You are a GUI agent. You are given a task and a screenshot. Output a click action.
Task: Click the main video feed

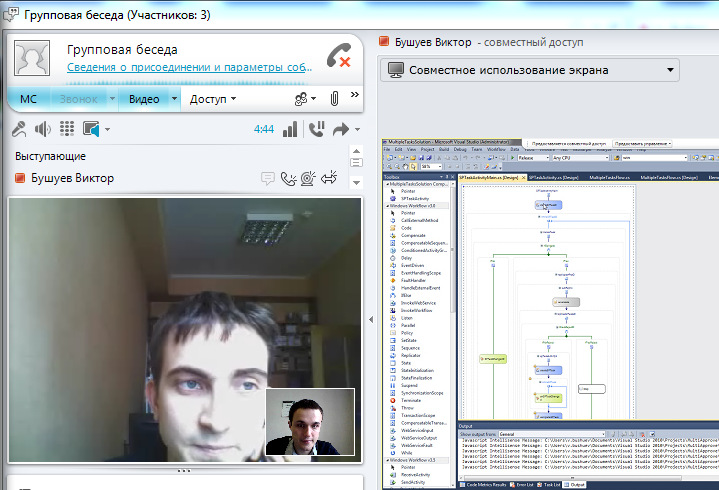(184, 330)
